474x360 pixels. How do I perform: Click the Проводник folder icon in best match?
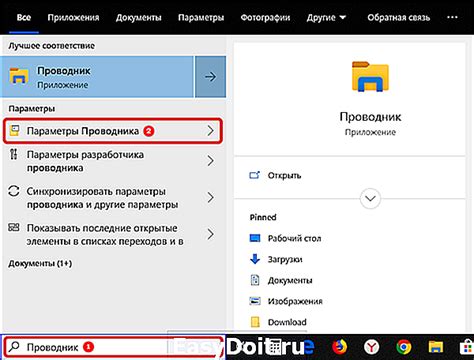(19, 76)
